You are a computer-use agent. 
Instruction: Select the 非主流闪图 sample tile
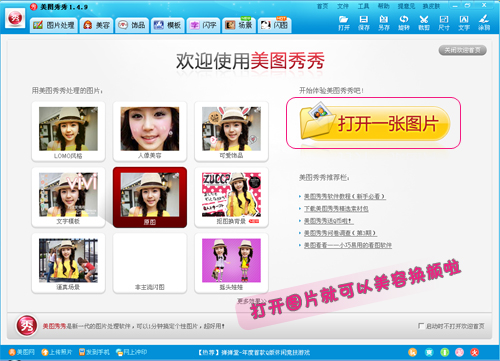click(150, 263)
